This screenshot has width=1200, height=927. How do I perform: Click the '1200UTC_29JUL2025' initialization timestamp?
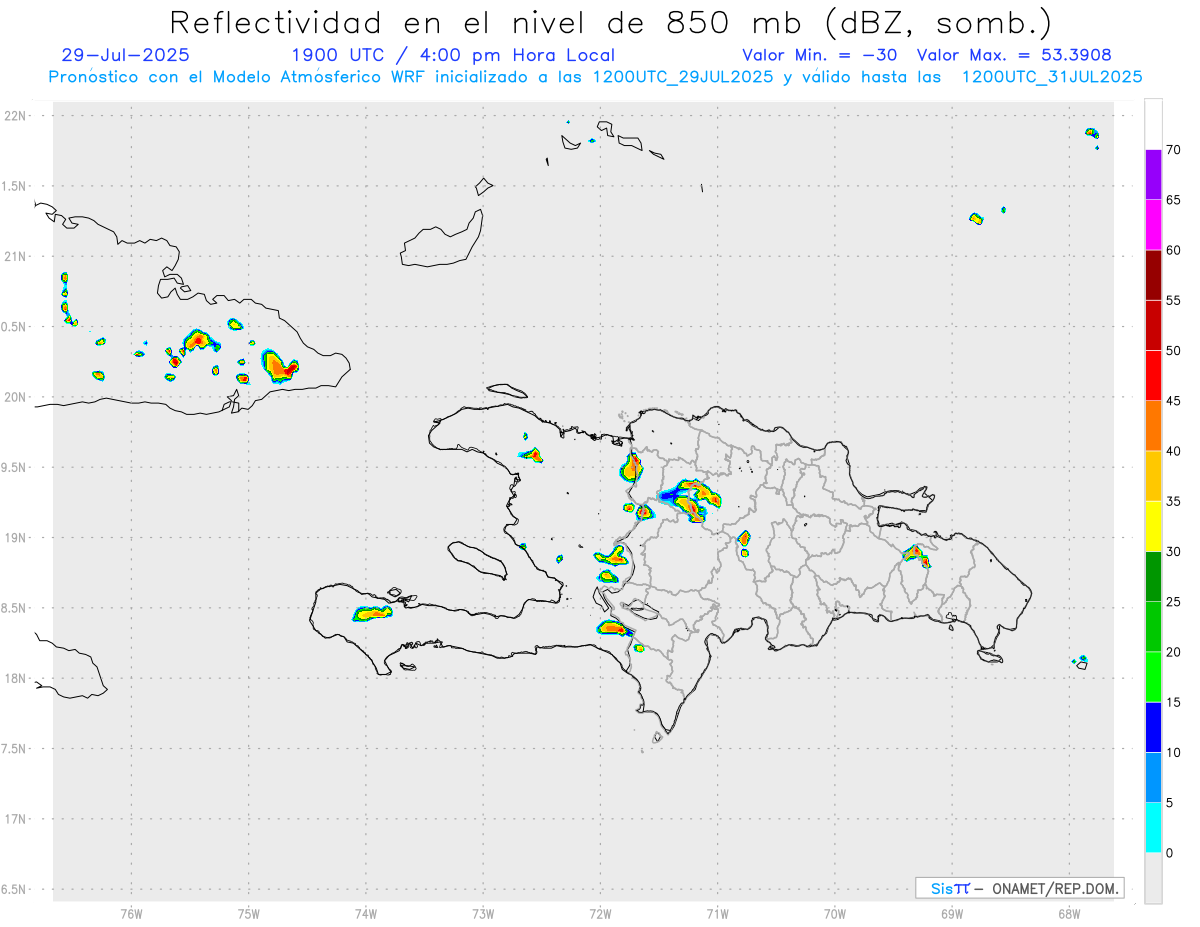[683, 77]
